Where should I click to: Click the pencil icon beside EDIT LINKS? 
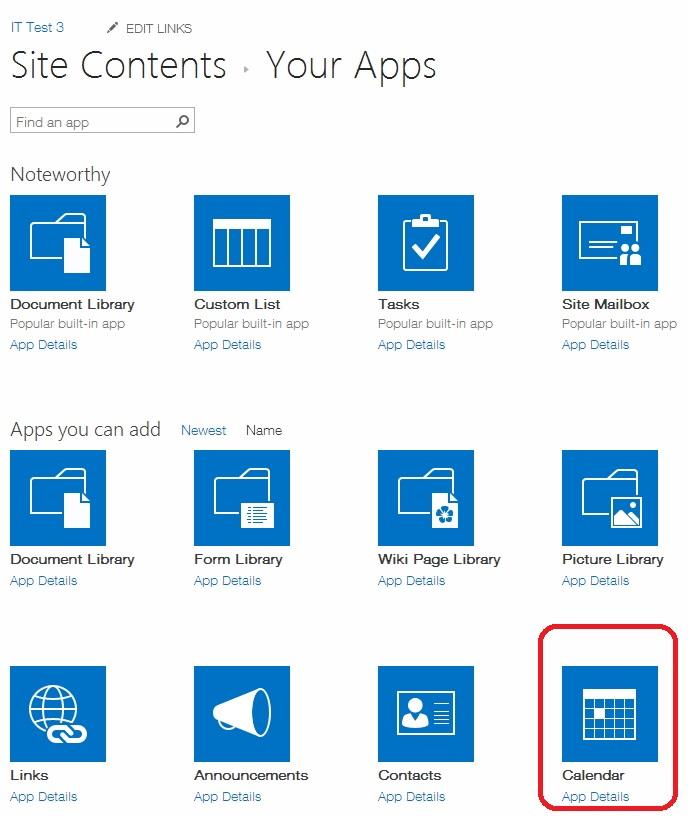(x=112, y=28)
